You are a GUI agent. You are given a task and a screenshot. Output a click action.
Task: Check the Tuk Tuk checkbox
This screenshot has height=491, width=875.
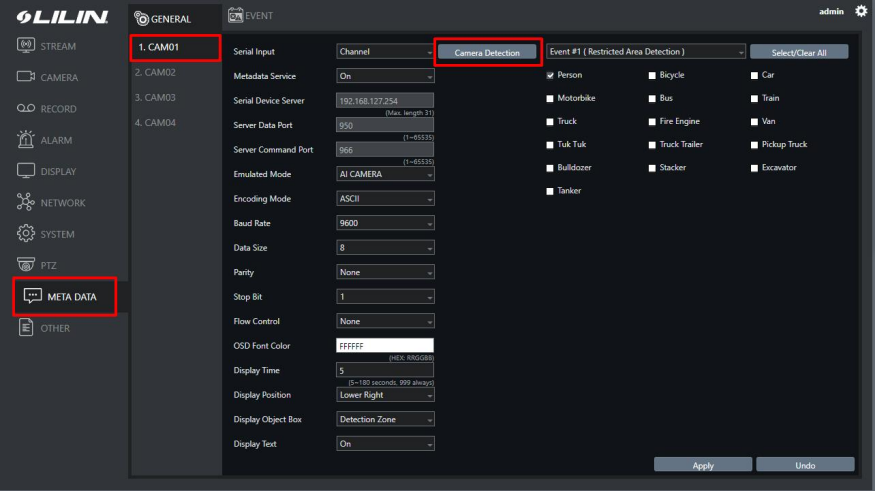point(550,145)
